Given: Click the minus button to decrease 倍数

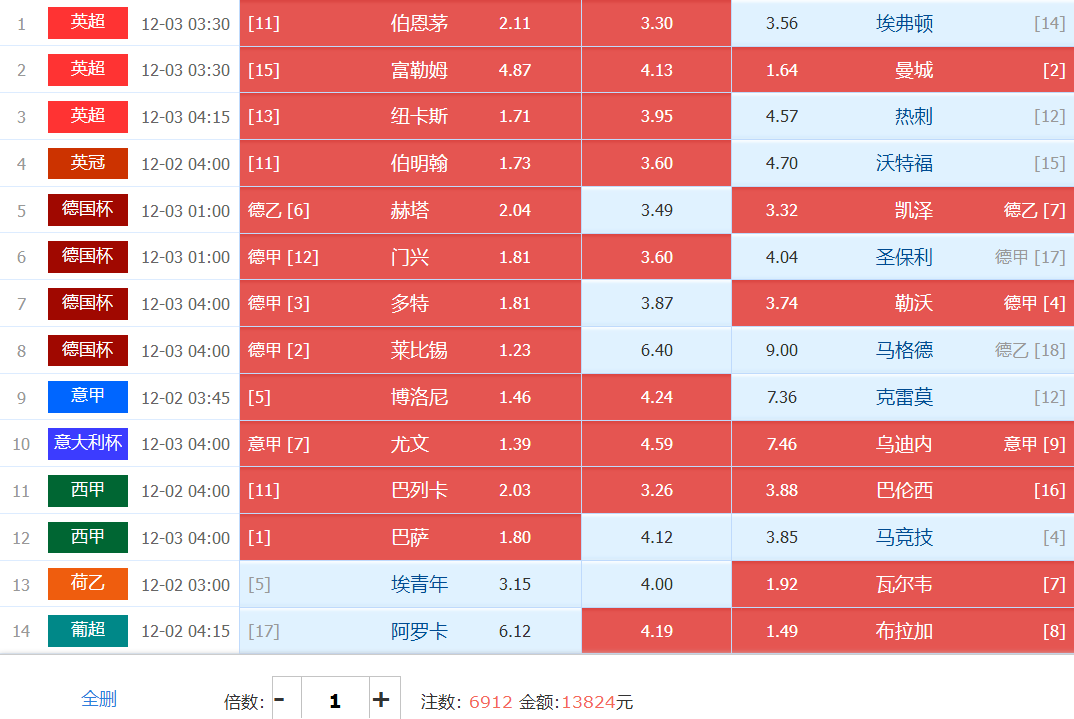Looking at the screenshot, I should (280, 700).
